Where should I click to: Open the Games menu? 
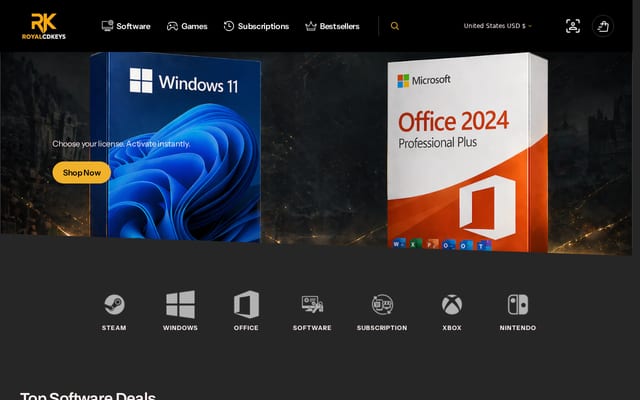click(187, 26)
